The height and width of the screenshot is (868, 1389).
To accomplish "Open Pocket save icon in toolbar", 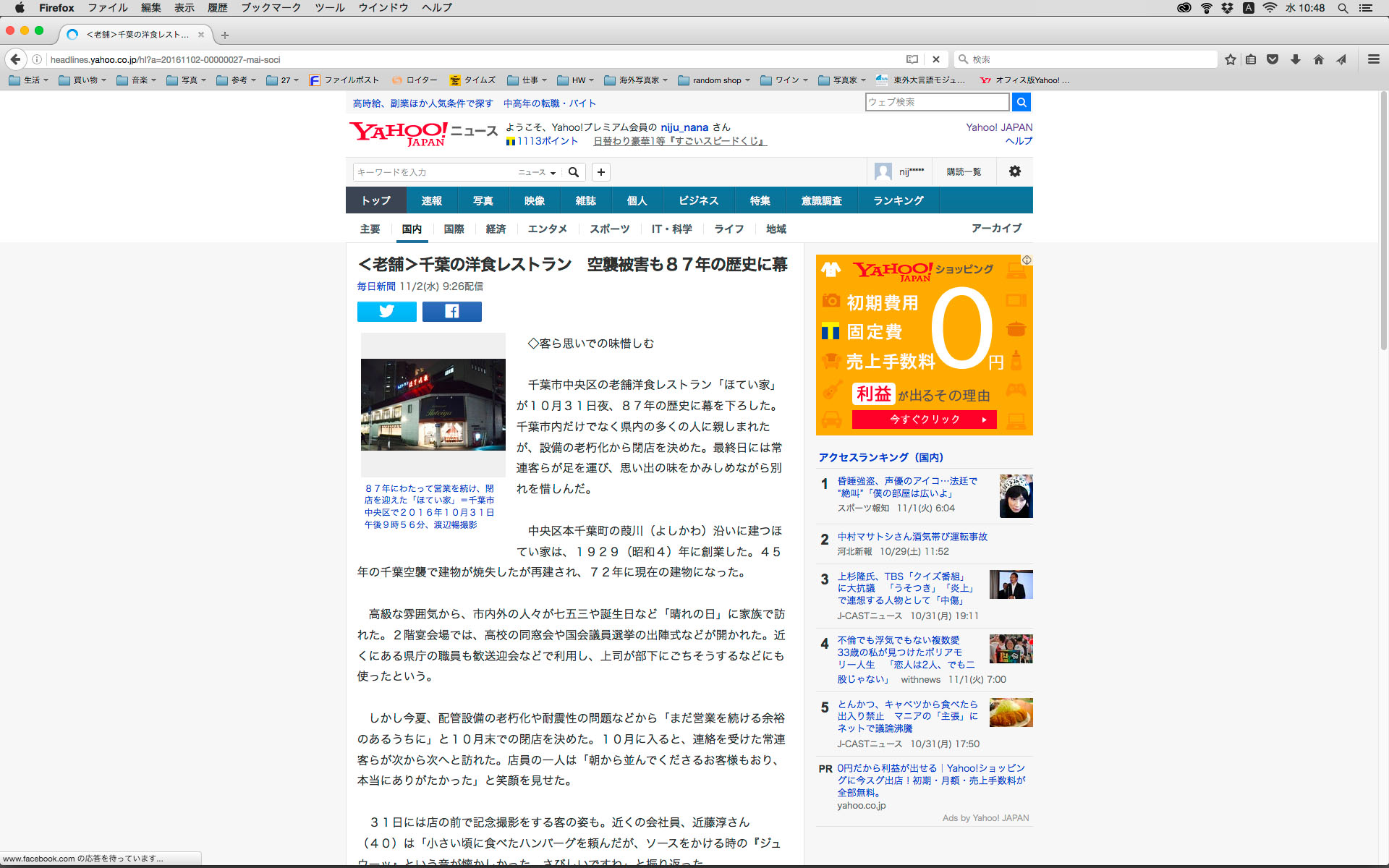I will click(x=1273, y=59).
